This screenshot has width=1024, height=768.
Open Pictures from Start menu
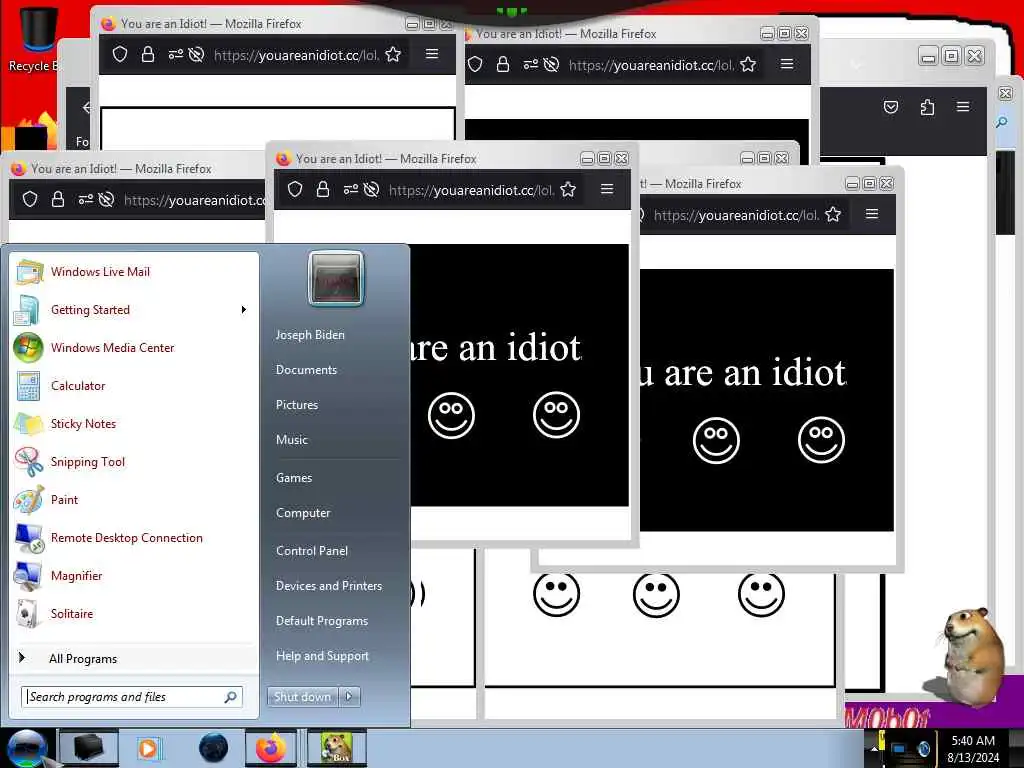click(x=297, y=405)
